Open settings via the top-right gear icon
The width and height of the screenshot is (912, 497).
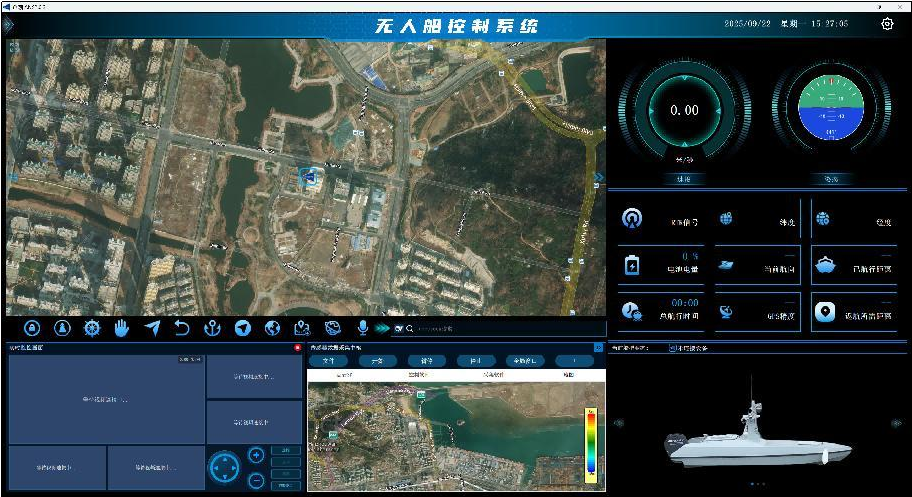click(887, 24)
